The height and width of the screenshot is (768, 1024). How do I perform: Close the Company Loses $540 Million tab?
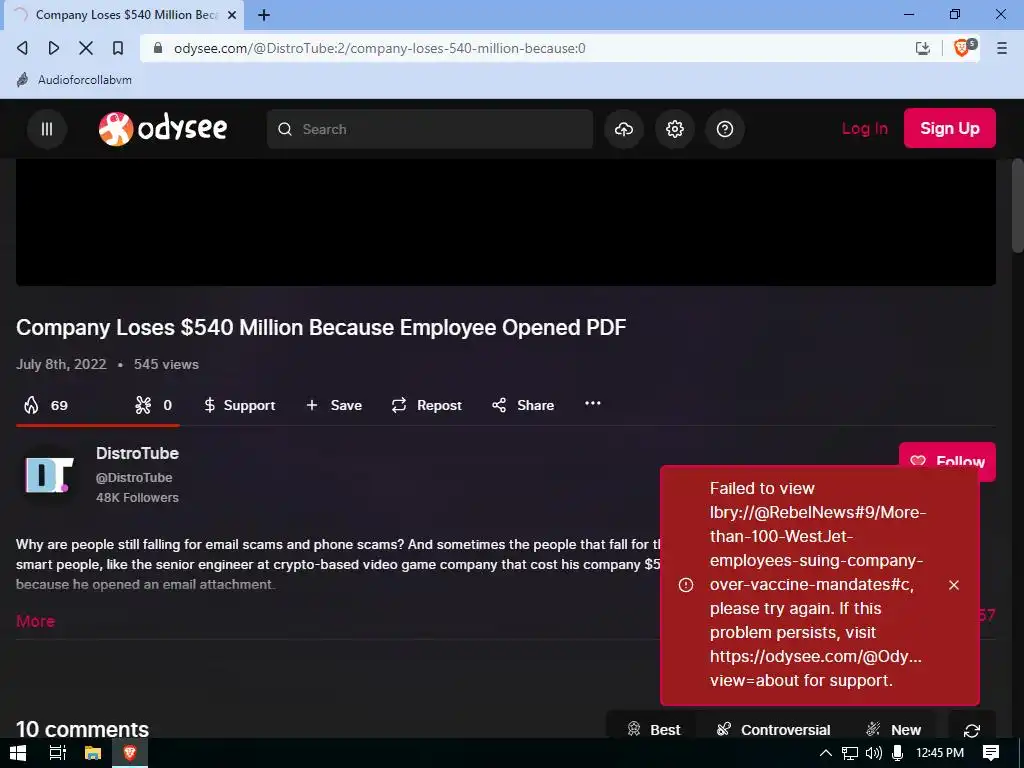coord(232,15)
